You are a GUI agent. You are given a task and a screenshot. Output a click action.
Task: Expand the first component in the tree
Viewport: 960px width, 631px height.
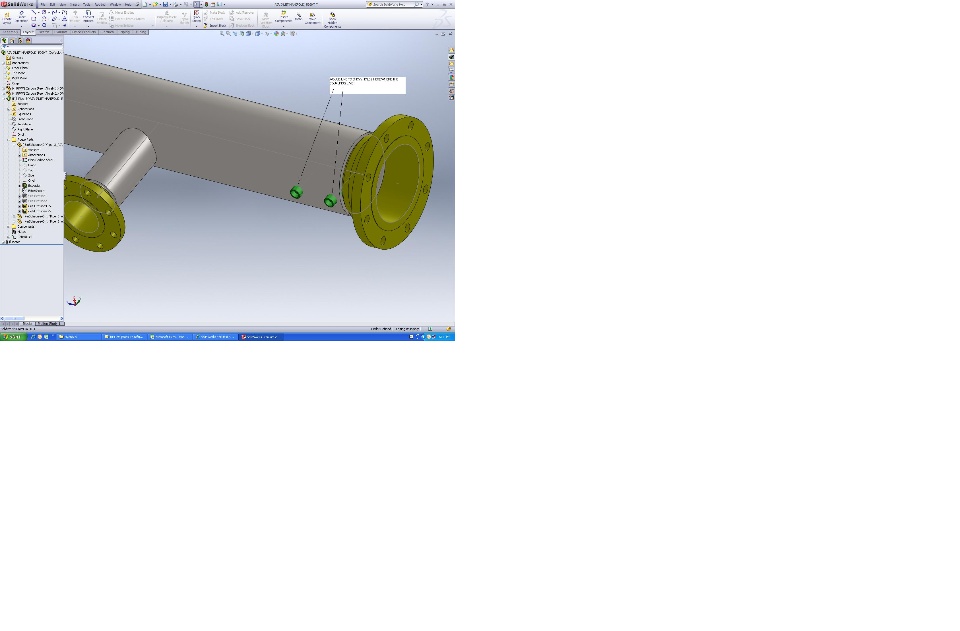[x=4, y=89]
